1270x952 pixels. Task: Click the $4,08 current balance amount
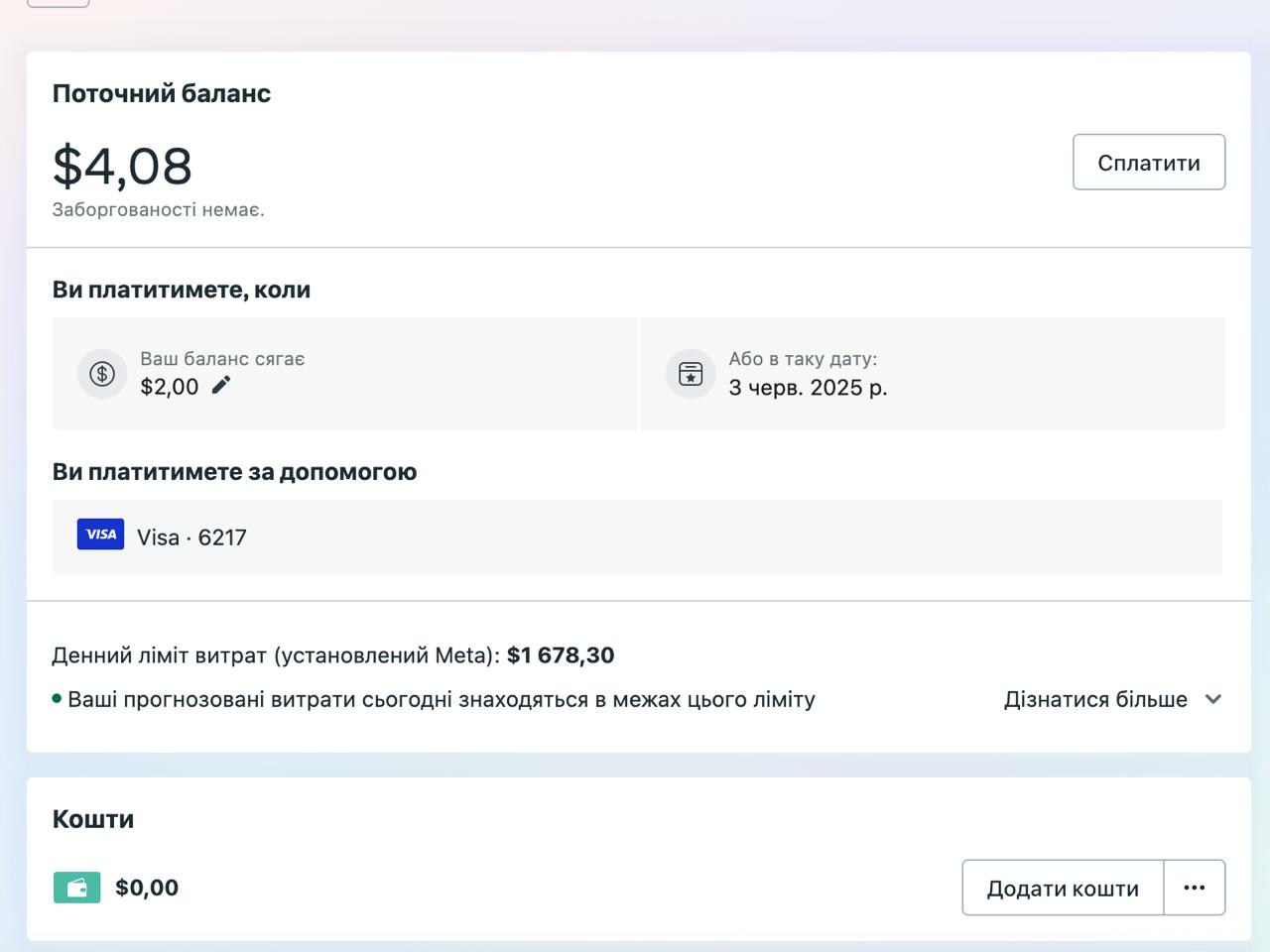tap(122, 165)
